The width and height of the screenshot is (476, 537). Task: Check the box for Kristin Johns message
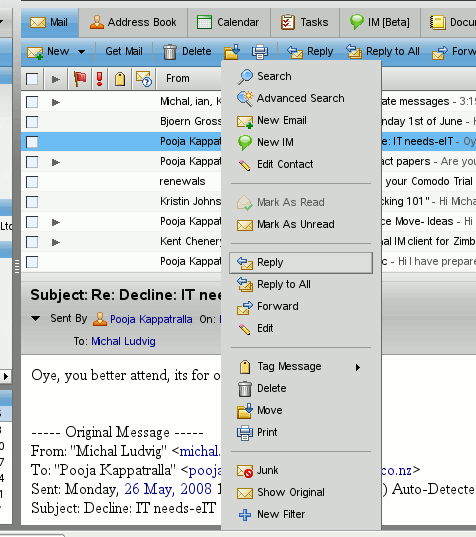(x=32, y=202)
